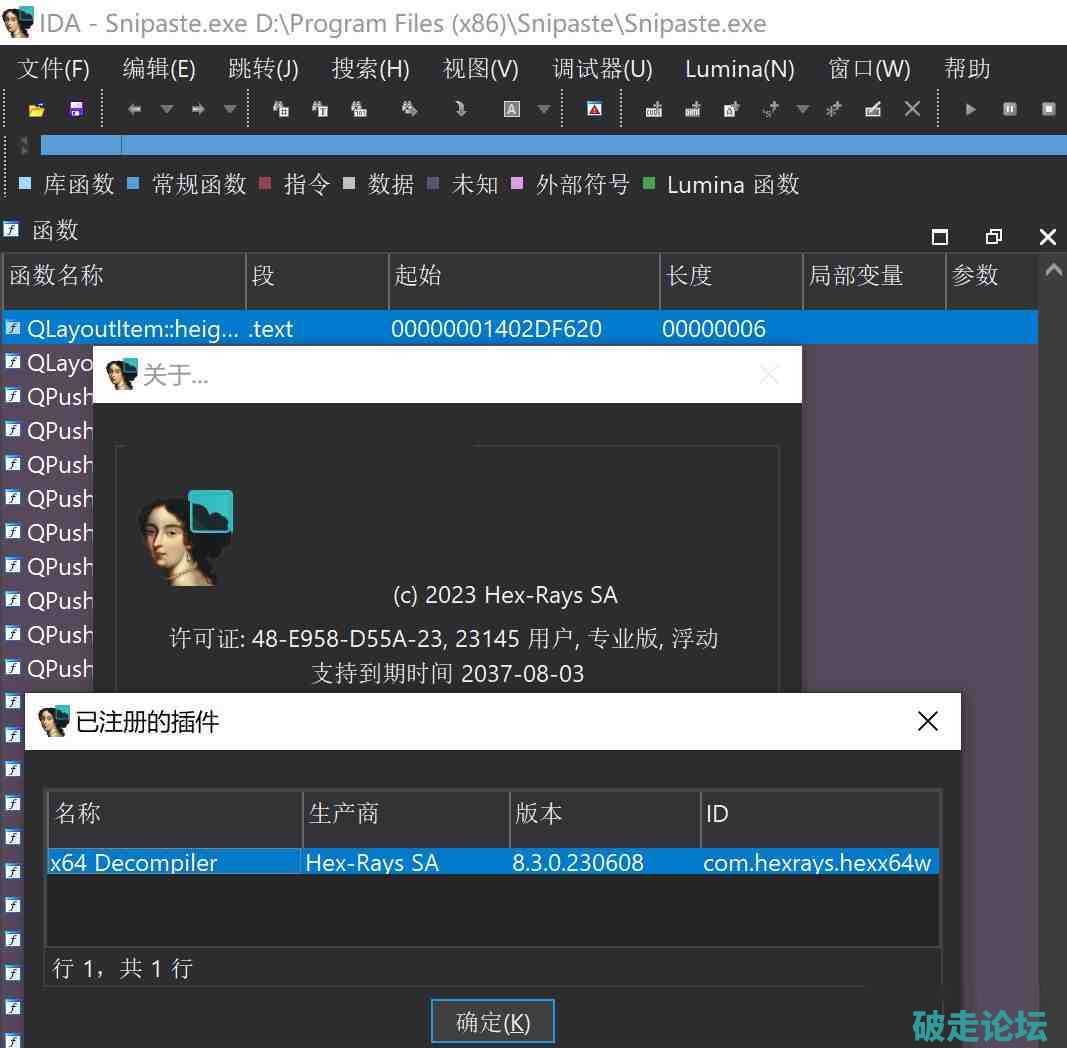Close the 已注册的插件 dialog

coord(927,721)
